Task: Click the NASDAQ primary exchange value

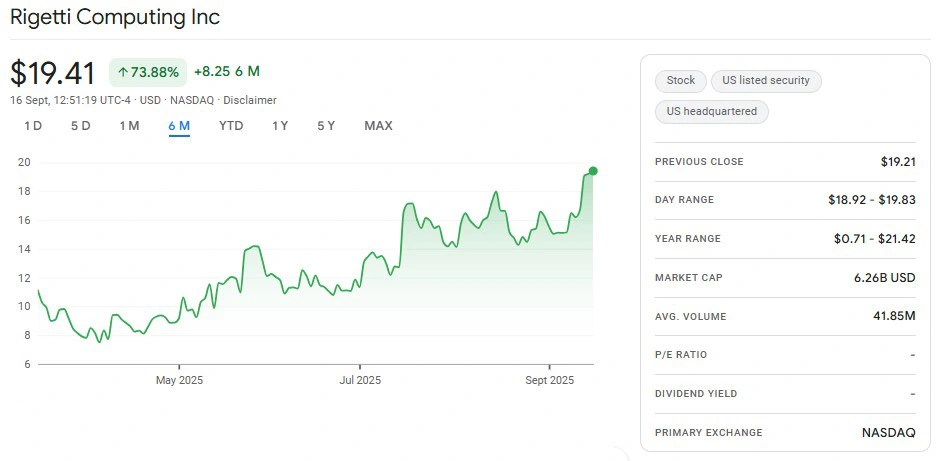Action: tap(889, 432)
